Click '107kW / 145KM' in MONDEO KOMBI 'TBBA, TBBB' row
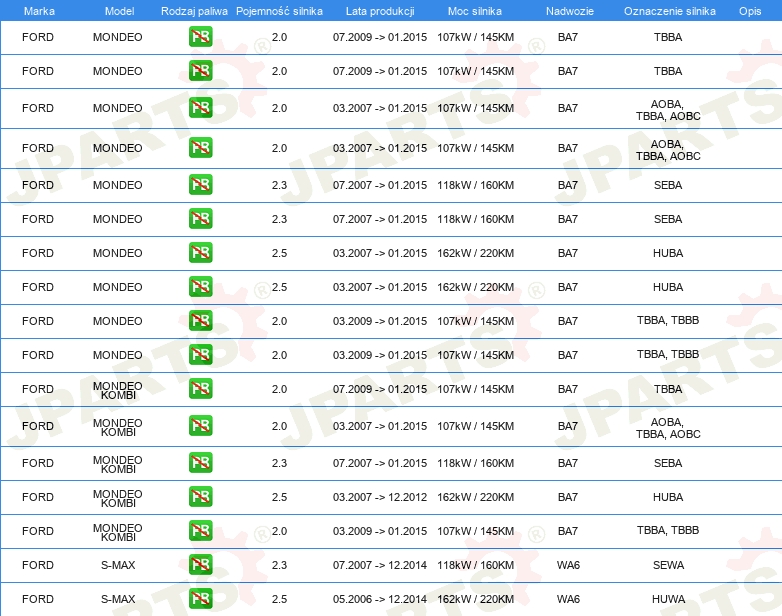The width and height of the screenshot is (782, 616). 476,531
